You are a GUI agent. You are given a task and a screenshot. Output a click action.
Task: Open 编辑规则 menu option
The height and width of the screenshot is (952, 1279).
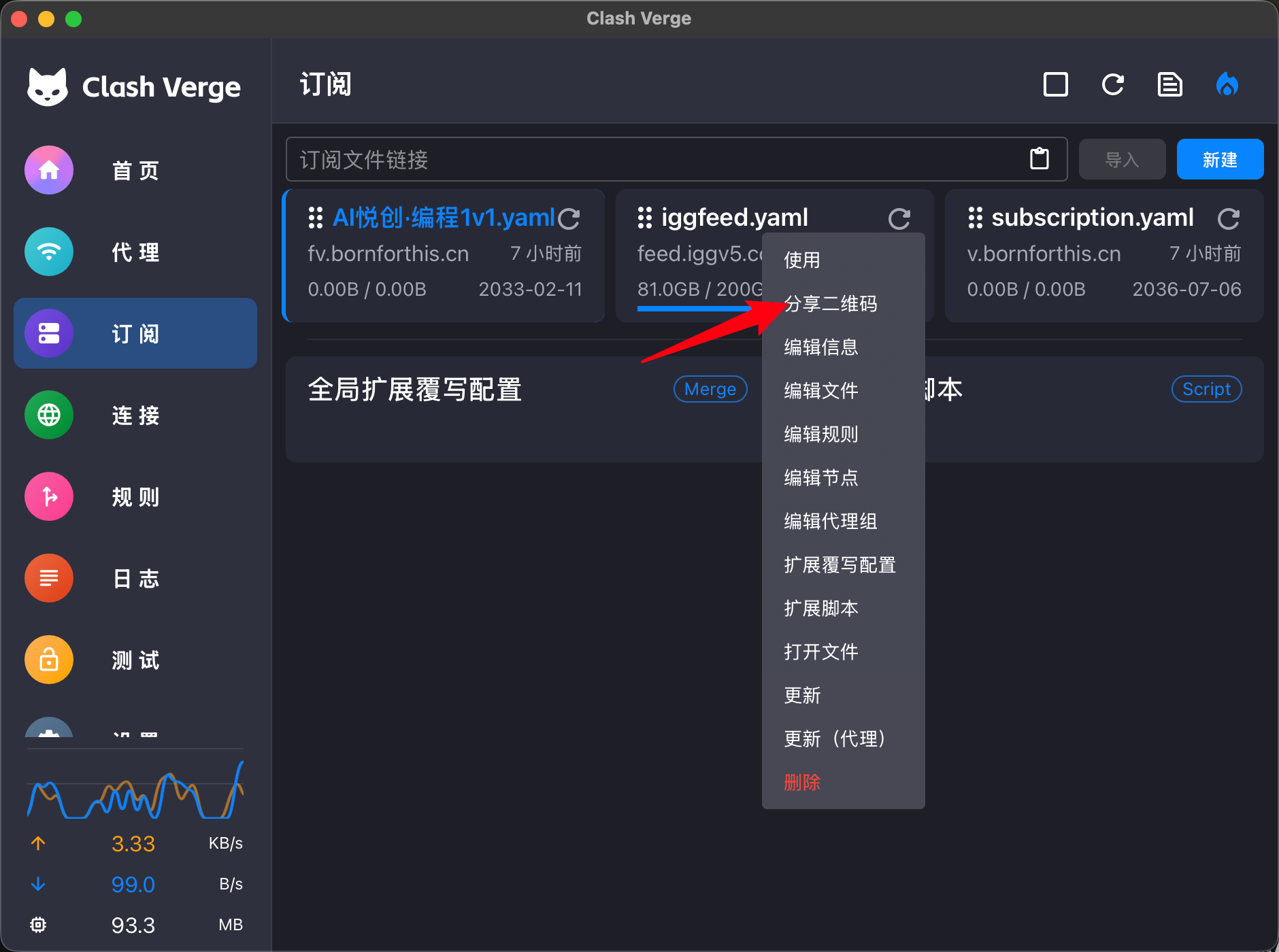[844, 434]
